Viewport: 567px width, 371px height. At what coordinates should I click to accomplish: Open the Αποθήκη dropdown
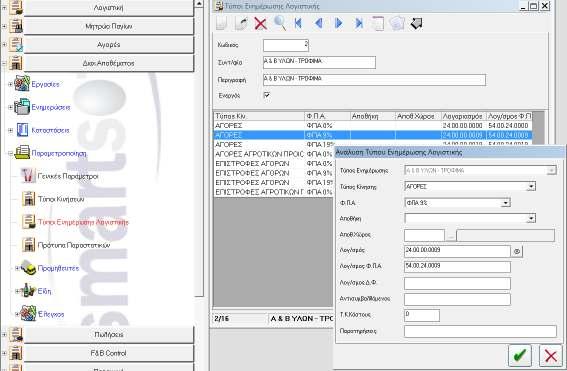(x=531, y=218)
